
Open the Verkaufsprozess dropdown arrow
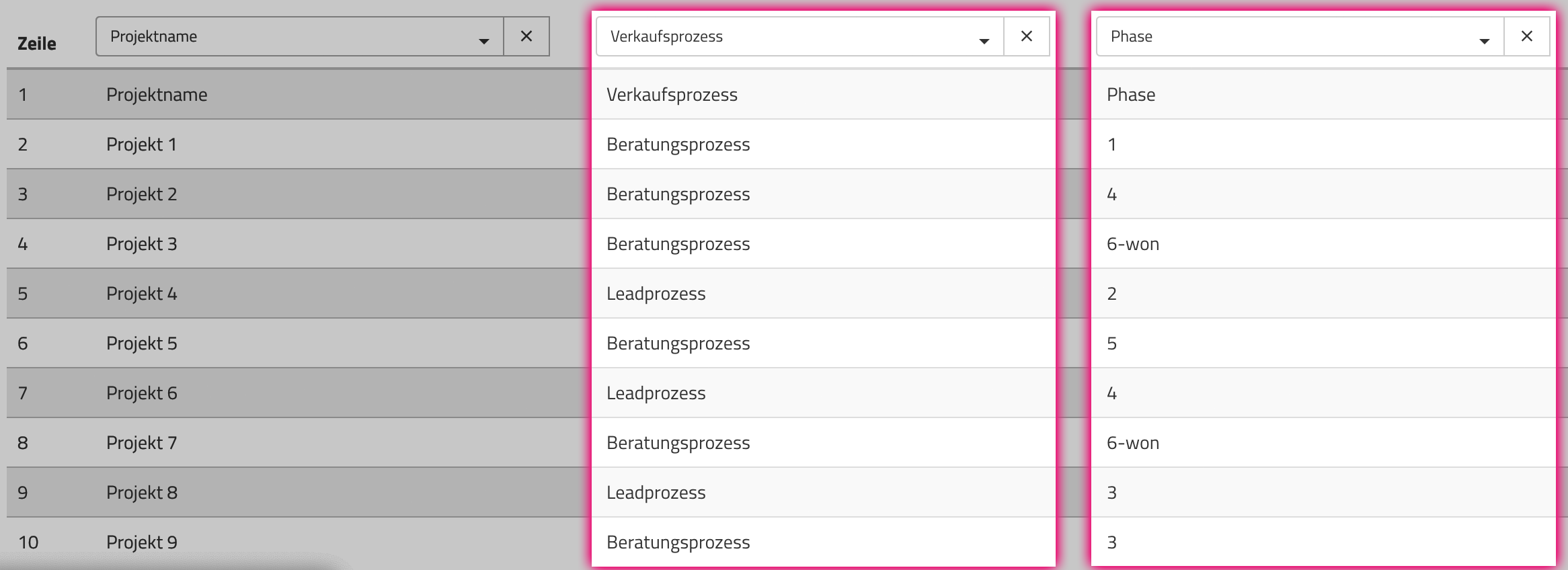(x=984, y=41)
